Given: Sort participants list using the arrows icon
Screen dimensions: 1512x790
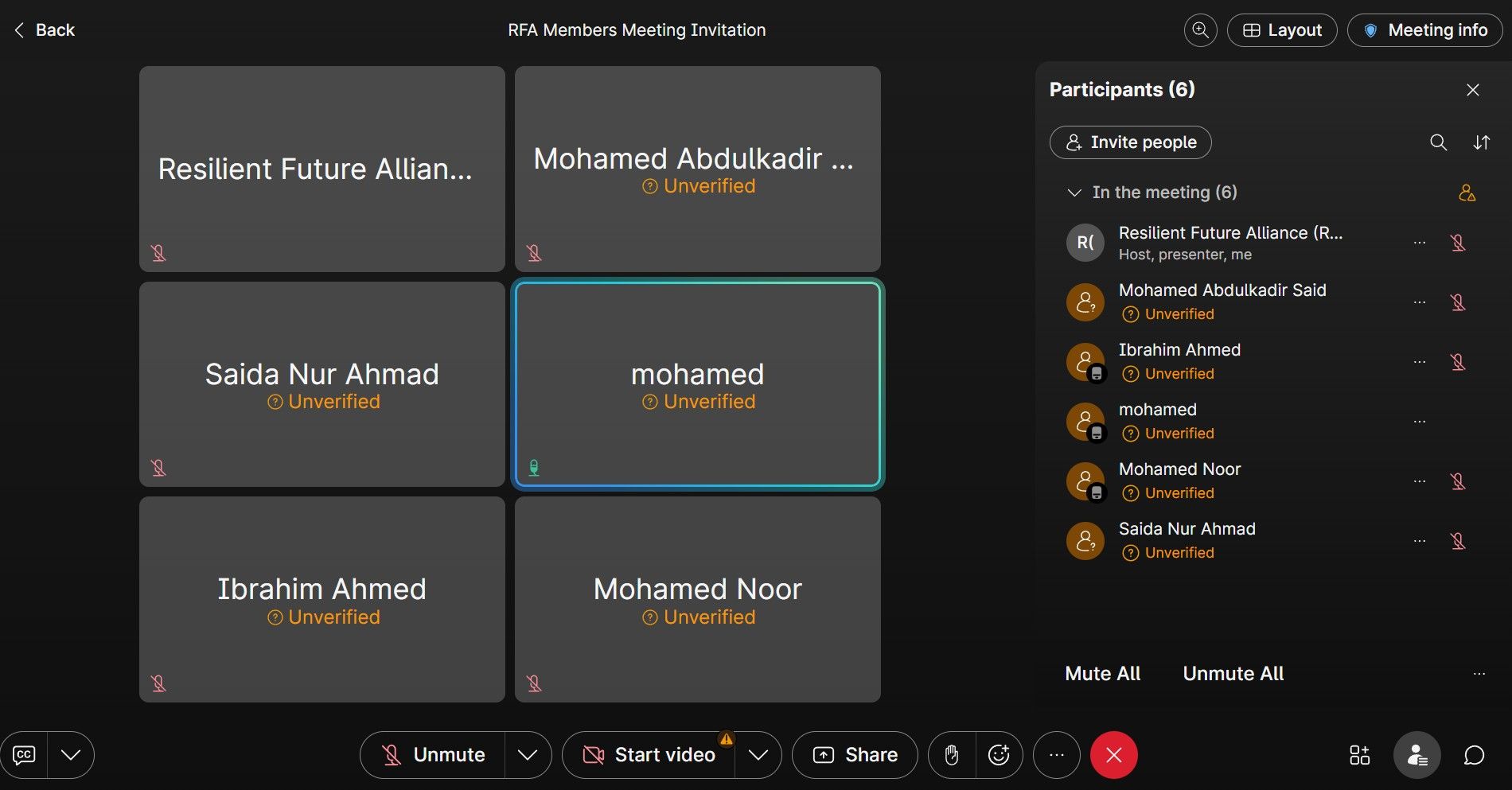Looking at the screenshot, I should (1481, 142).
